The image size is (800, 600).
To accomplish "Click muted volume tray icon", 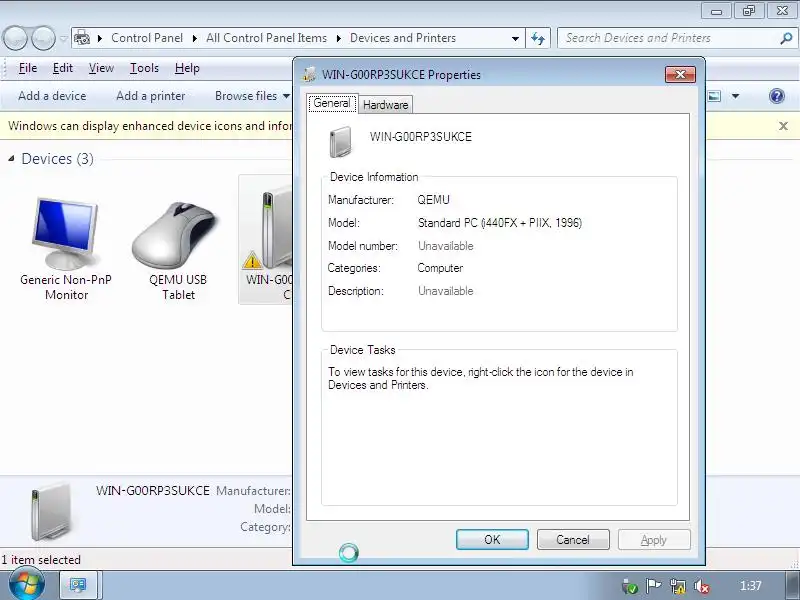I will coord(702,586).
